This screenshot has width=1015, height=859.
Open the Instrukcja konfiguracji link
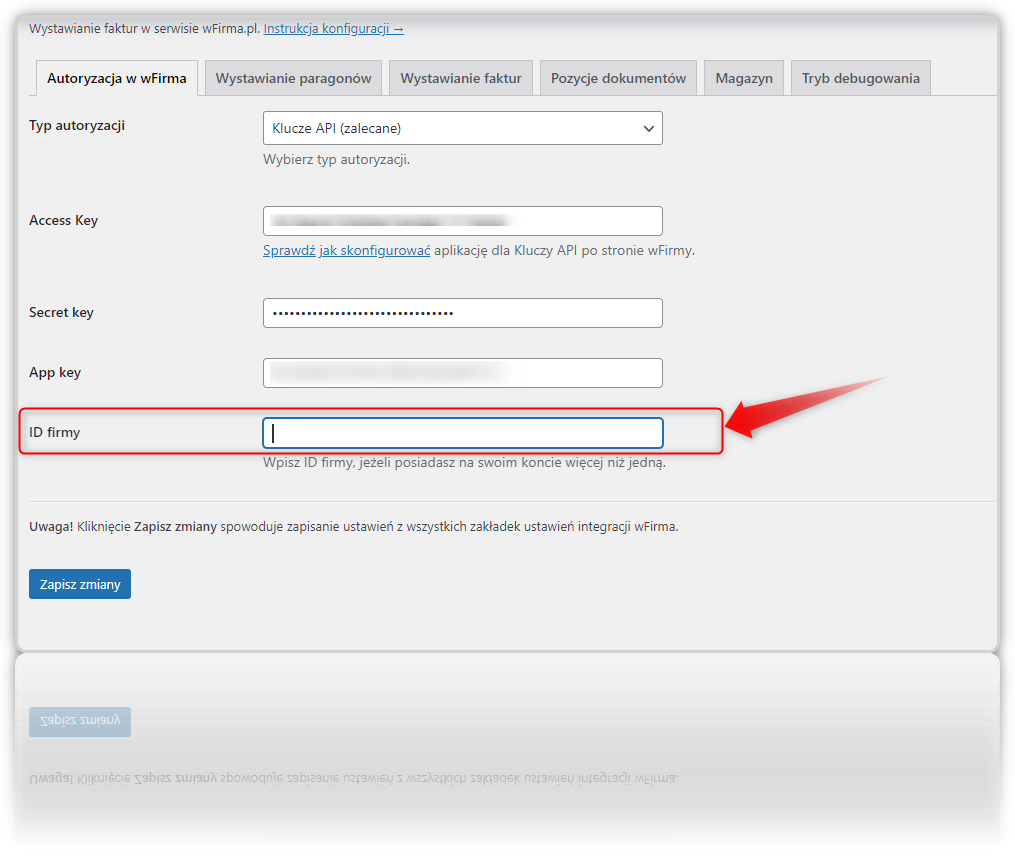coord(333,28)
